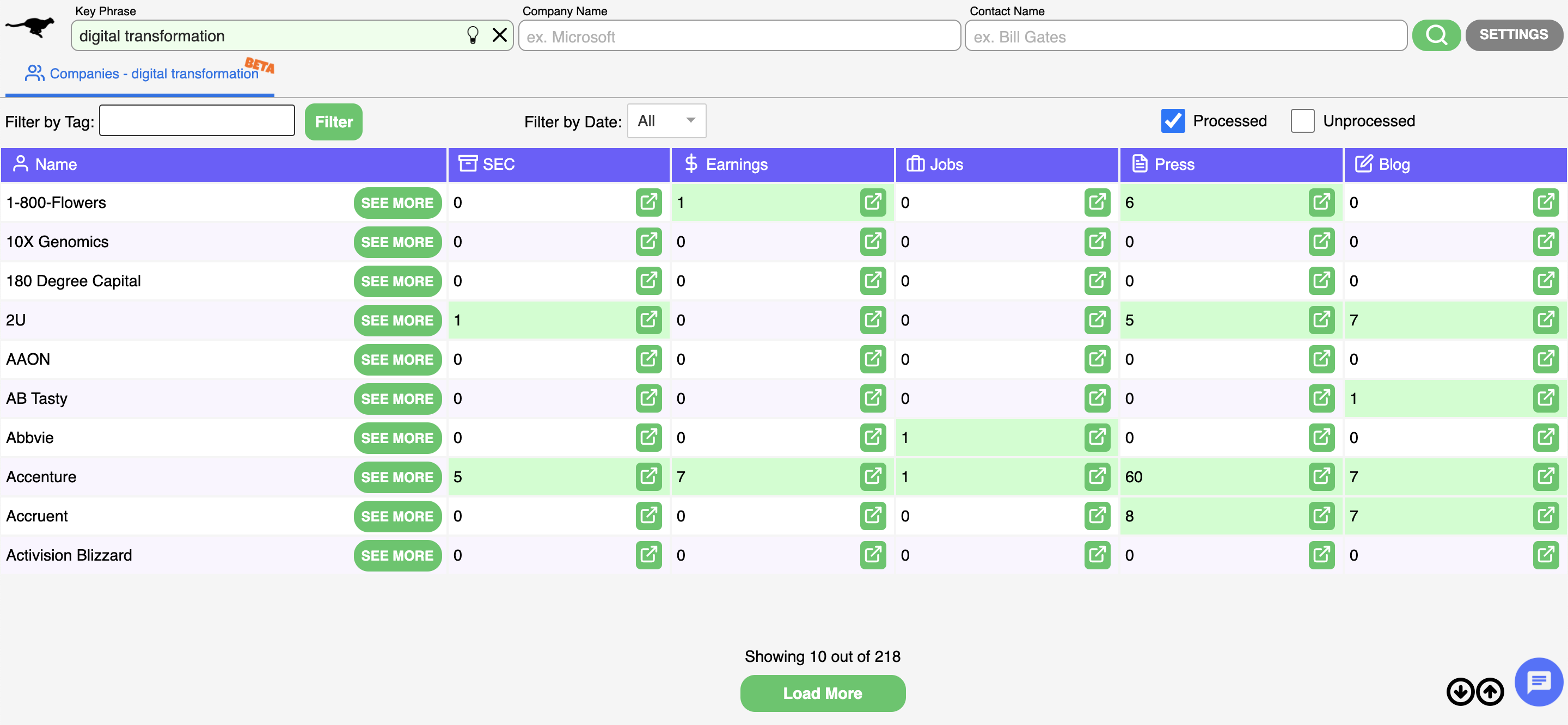This screenshot has height=725, width=1568.
Task: Click the Name column header
Action: [56, 164]
